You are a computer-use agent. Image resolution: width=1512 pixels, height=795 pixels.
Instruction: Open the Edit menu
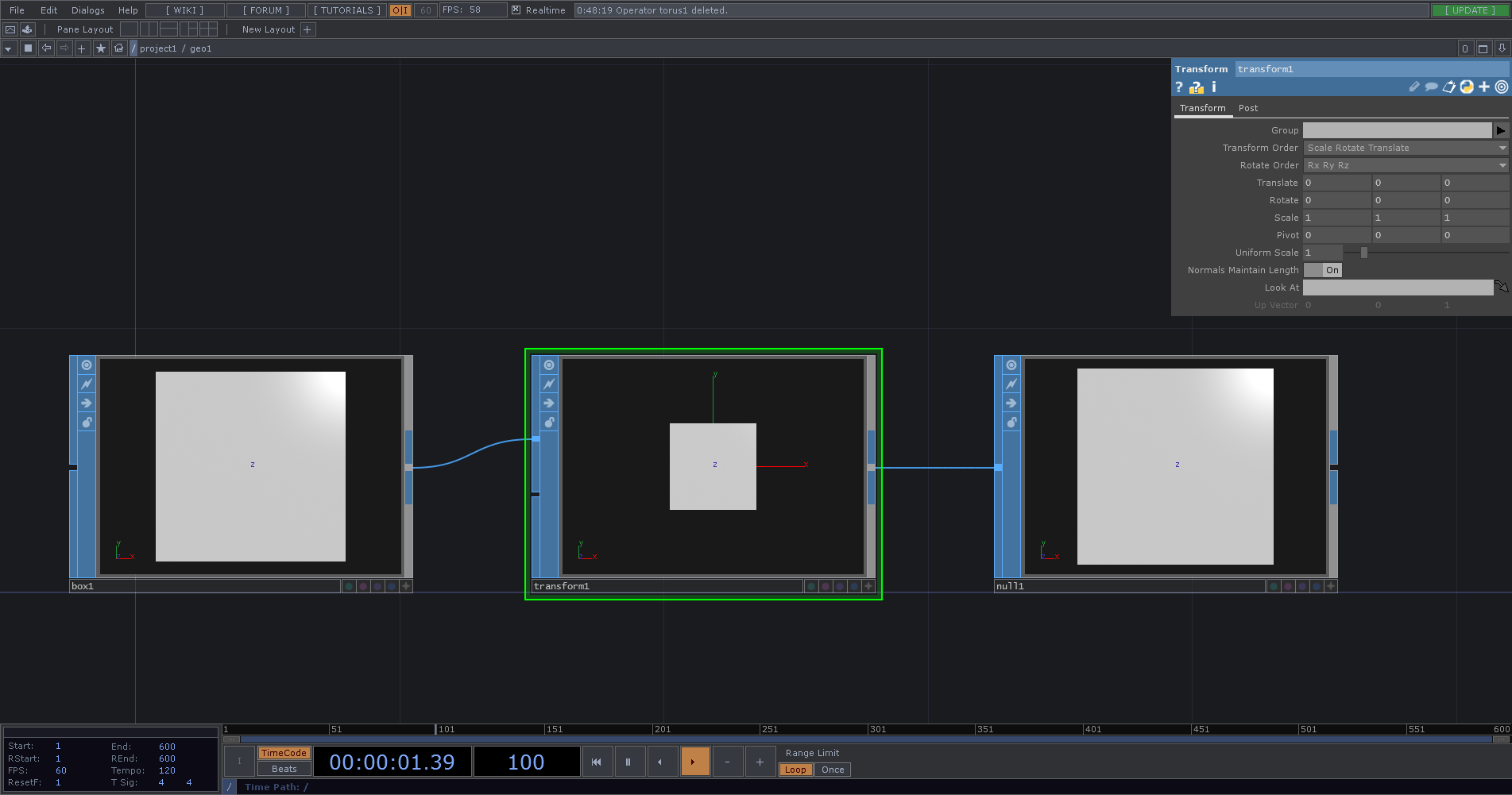point(49,10)
